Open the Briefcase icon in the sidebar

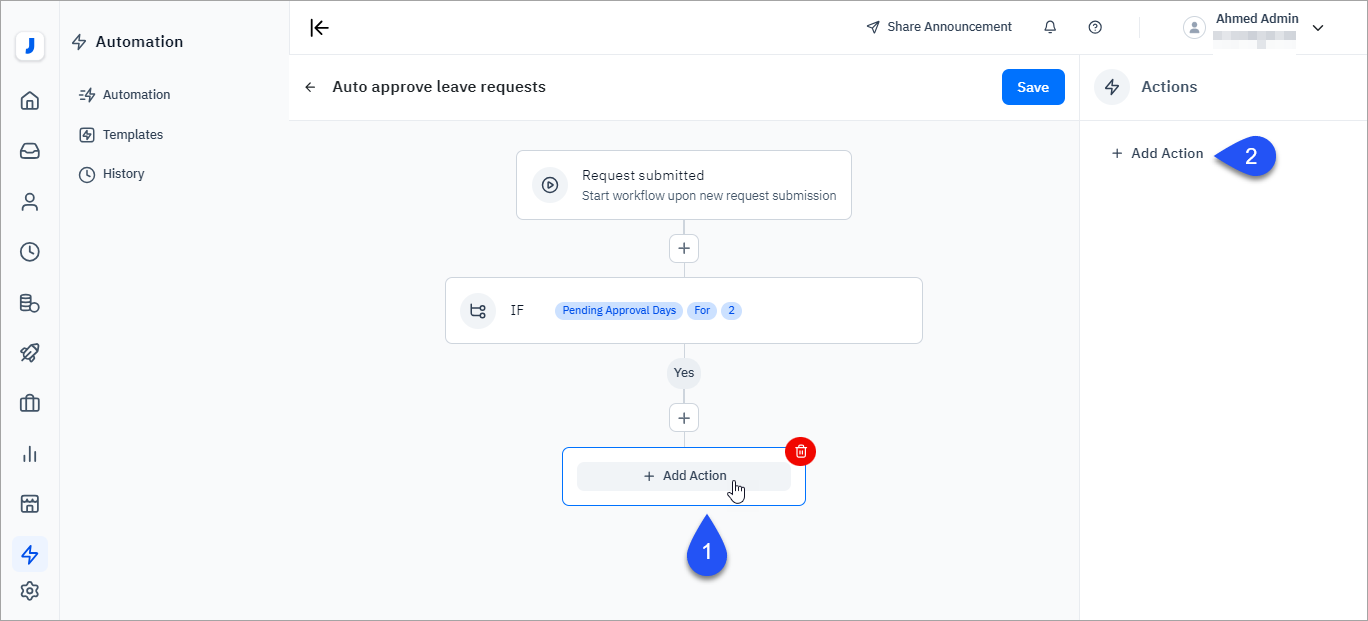point(29,403)
